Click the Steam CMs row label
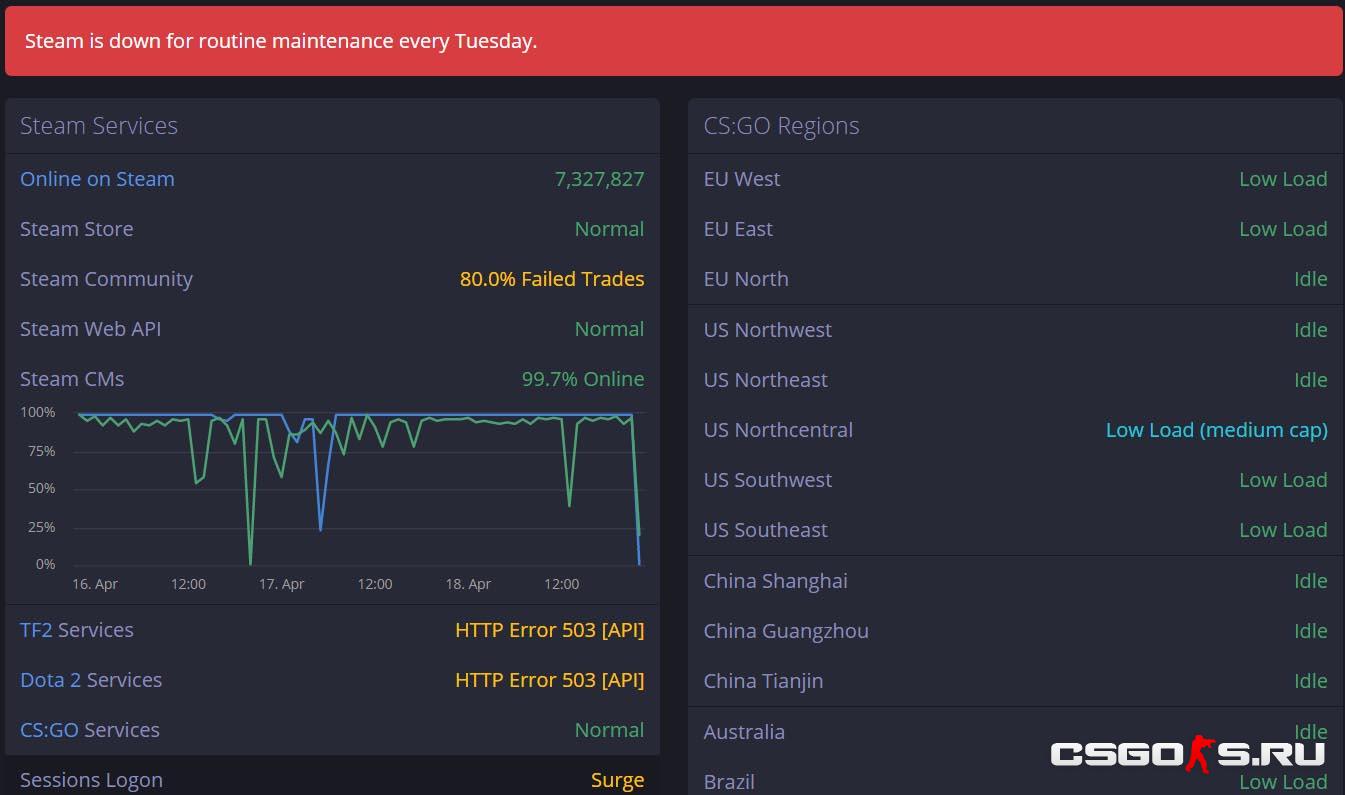This screenshot has width=1345, height=795. tap(72, 379)
